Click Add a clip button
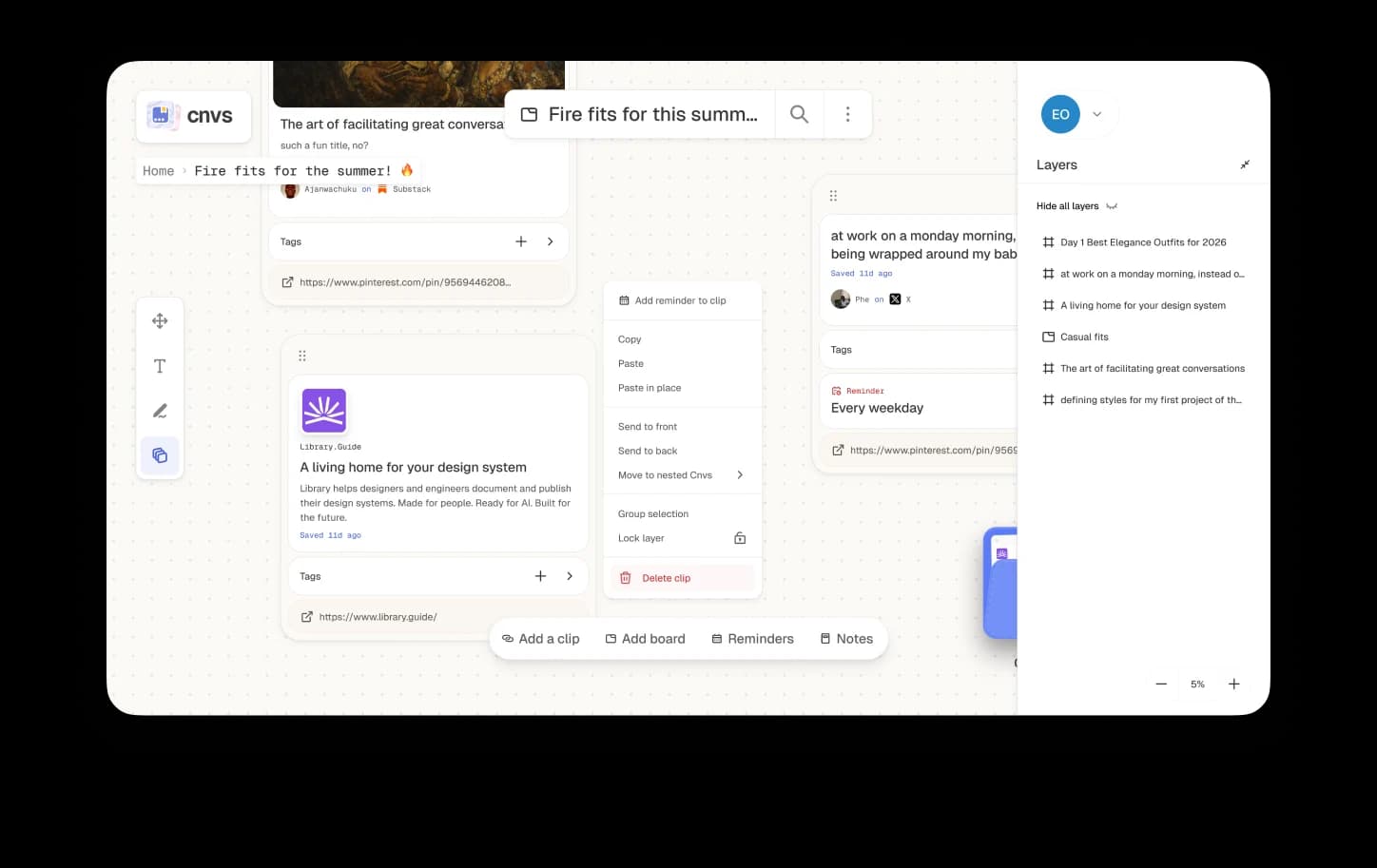This screenshot has height=868, width=1377. tap(540, 639)
